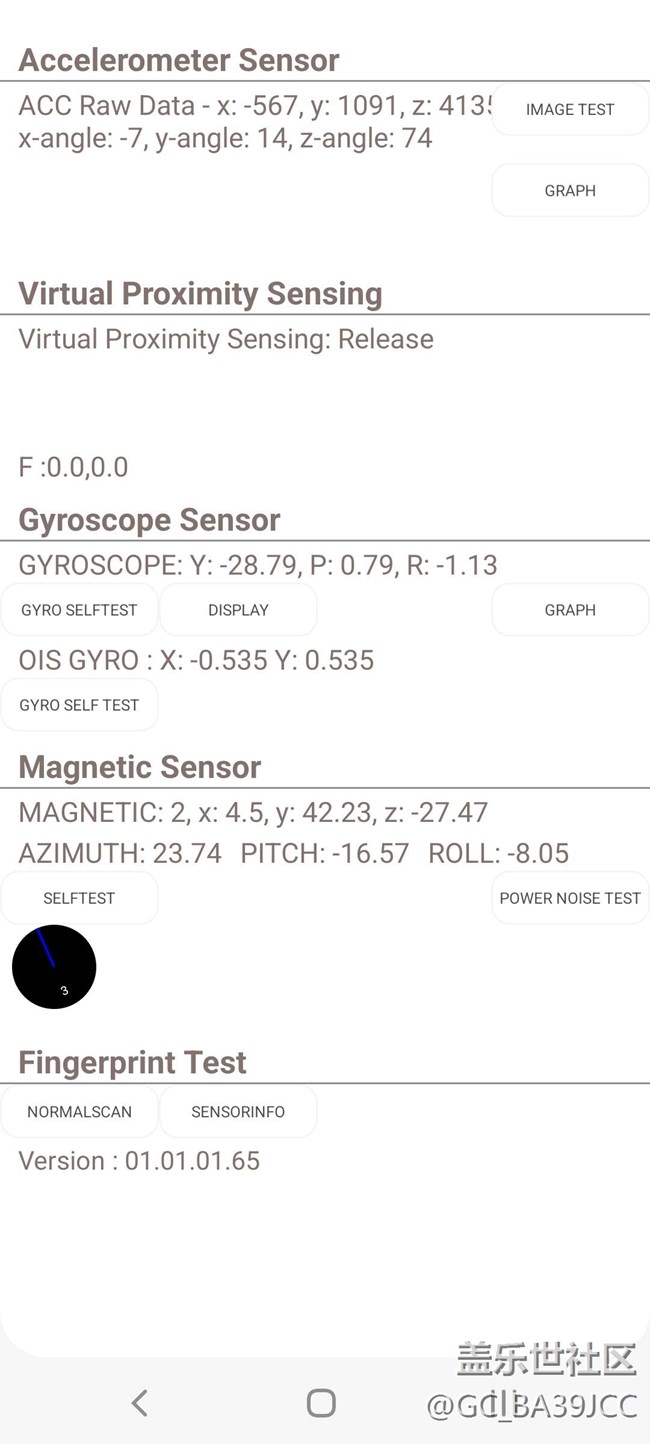Open fingerprint SENSORINFO
This screenshot has height=1444, width=650.
coord(238,1112)
